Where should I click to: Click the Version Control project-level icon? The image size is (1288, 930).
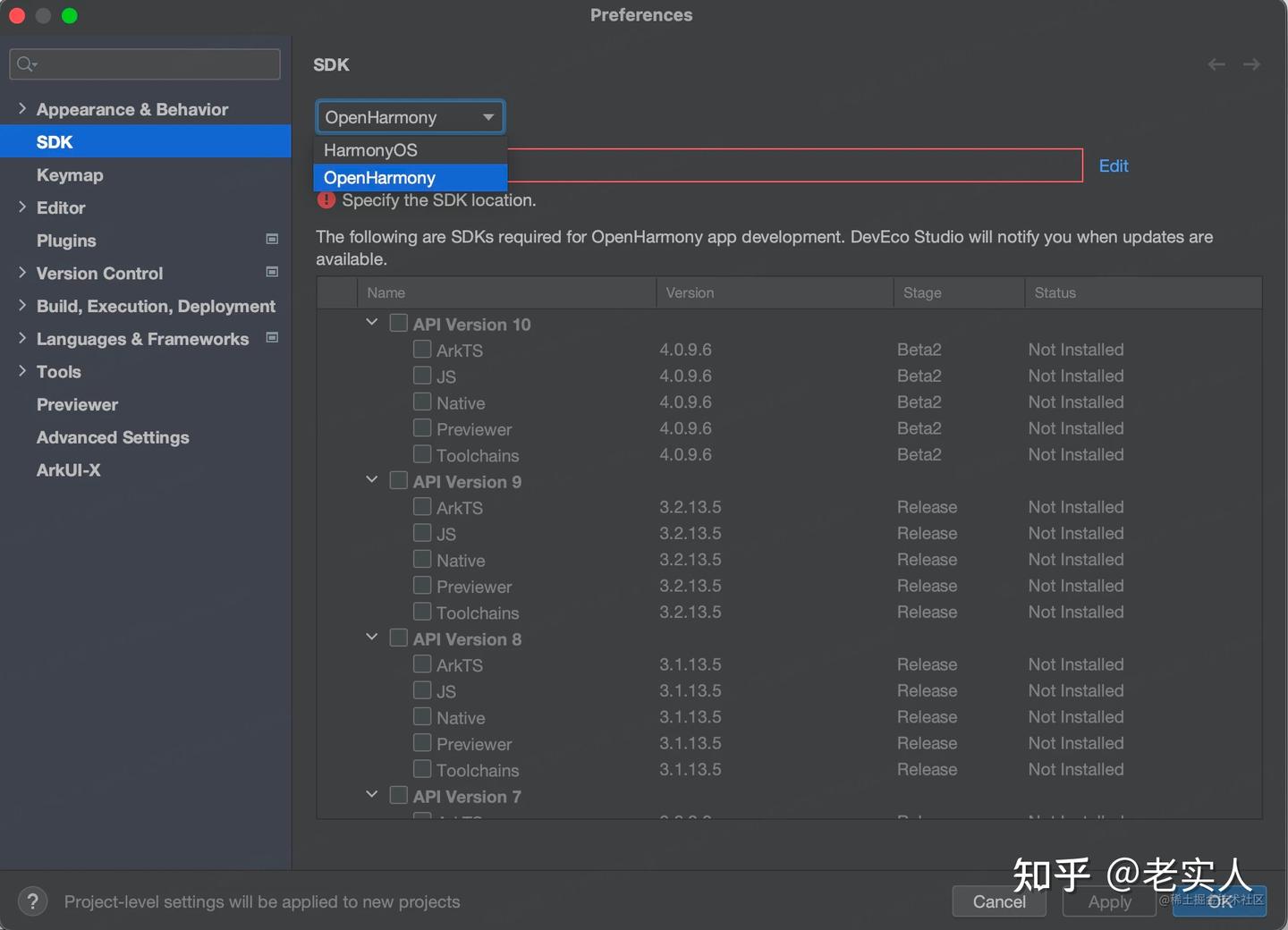(272, 272)
